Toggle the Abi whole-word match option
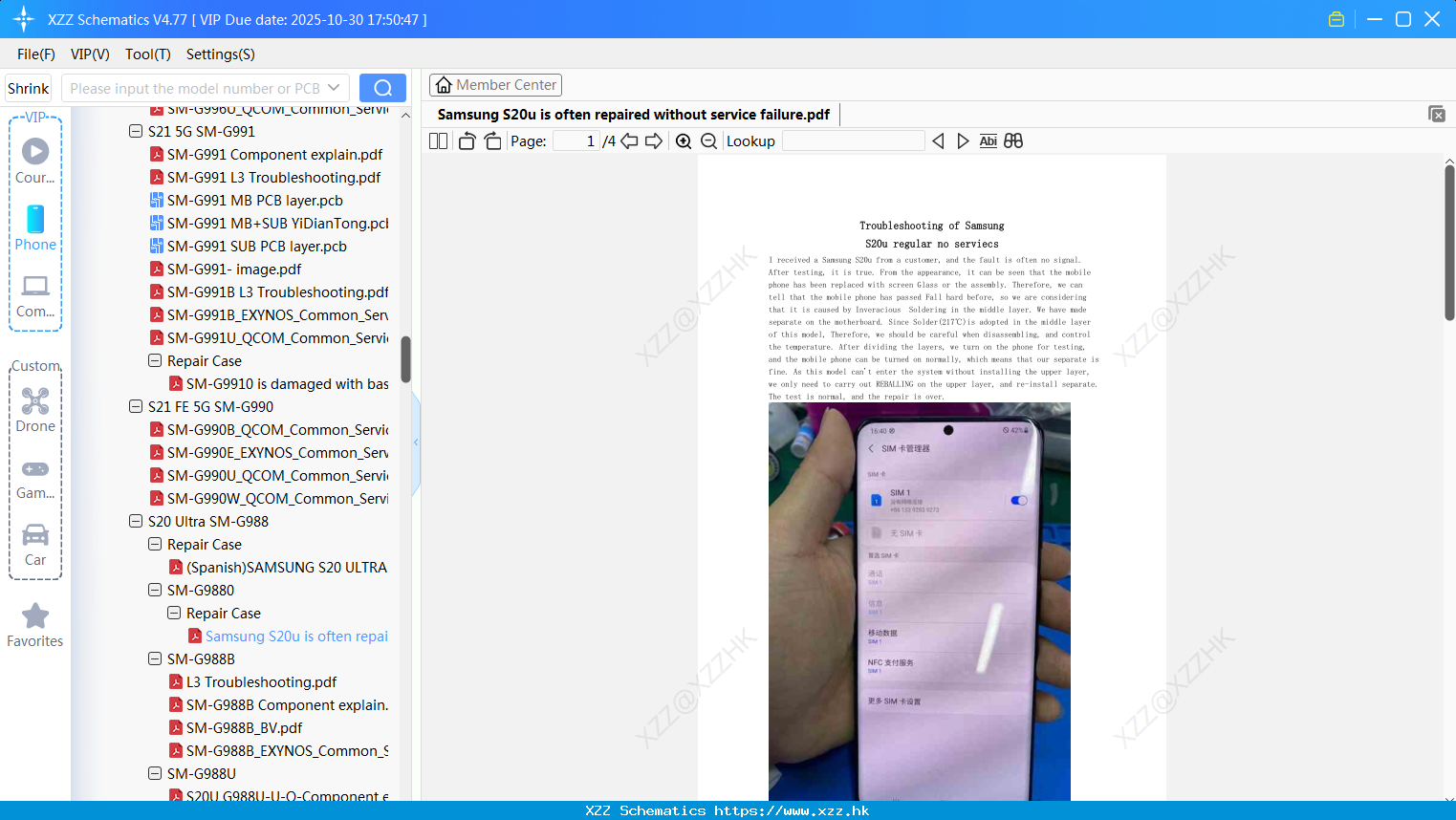 [x=989, y=140]
